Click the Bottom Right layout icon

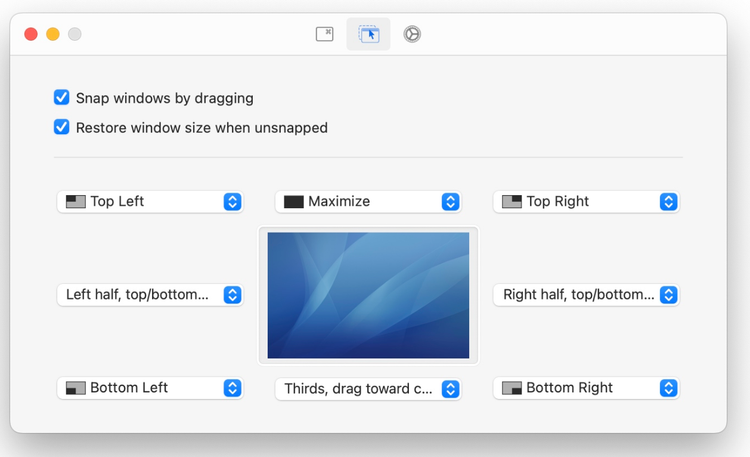(512, 387)
